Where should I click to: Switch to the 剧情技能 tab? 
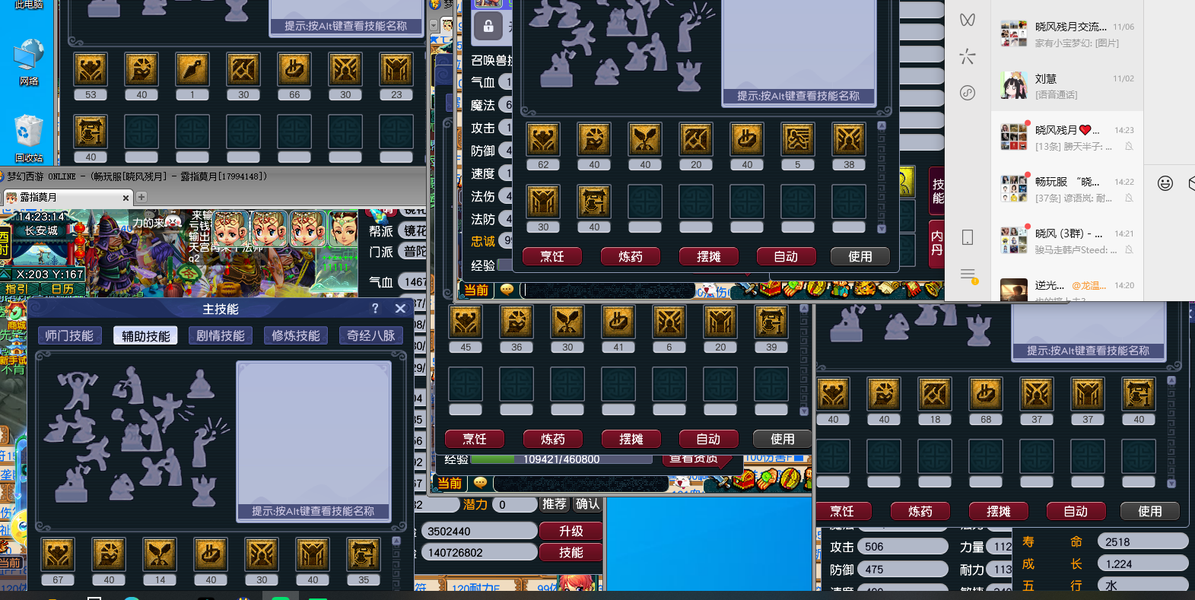pos(220,335)
